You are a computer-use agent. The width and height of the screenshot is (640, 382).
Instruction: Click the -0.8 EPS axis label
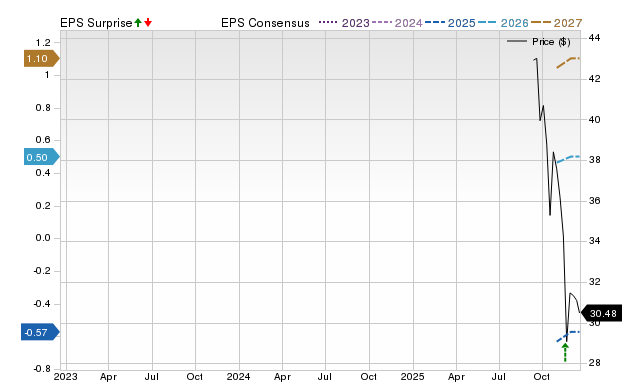click(x=42, y=369)
